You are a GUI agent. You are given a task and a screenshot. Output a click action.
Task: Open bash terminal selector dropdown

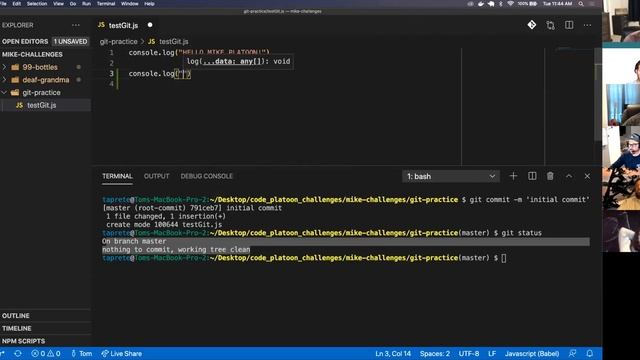tap(451, 176)
